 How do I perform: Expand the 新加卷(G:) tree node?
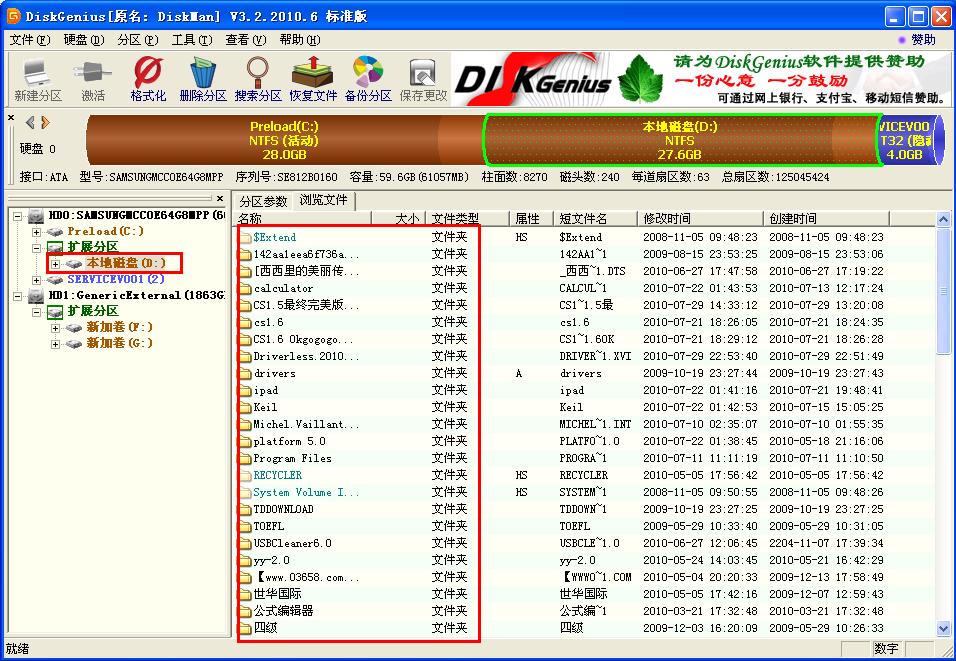(x=55, y=343)
